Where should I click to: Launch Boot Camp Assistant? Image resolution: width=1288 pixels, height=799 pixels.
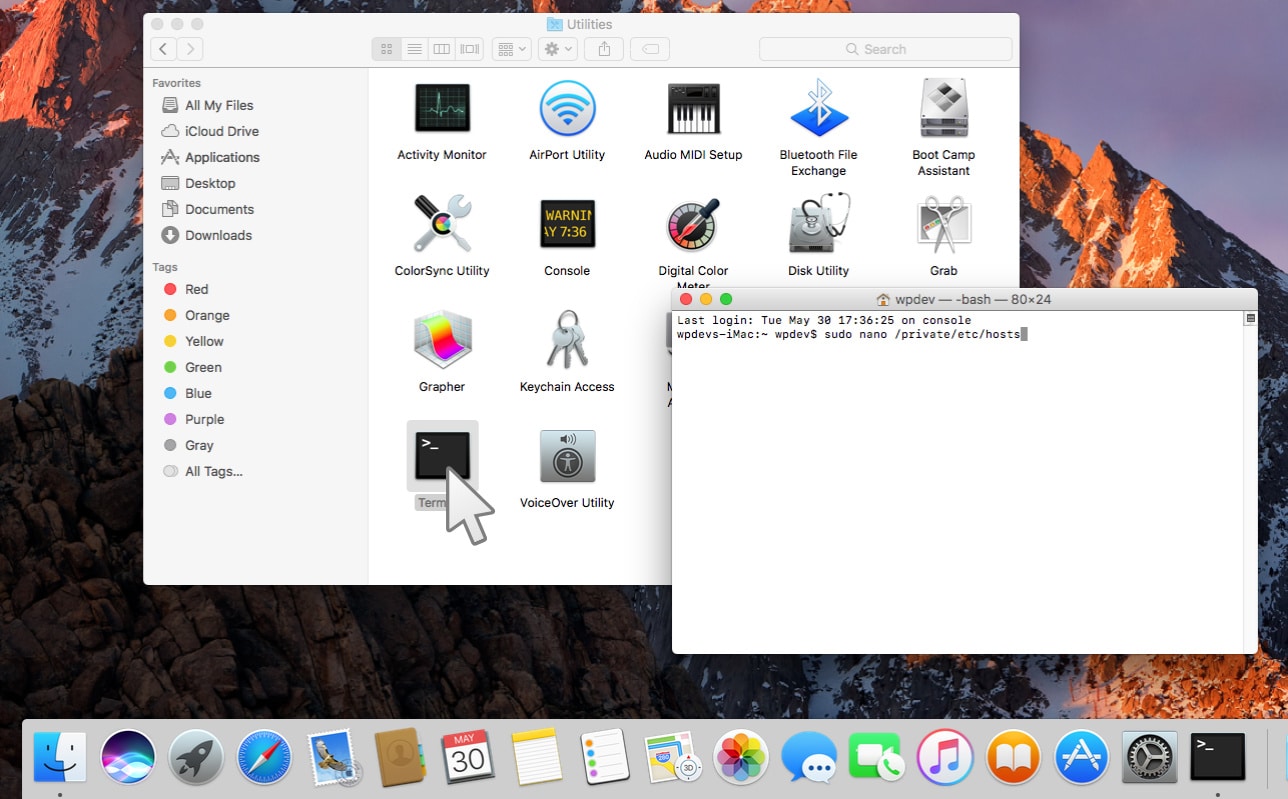[943, 108]
